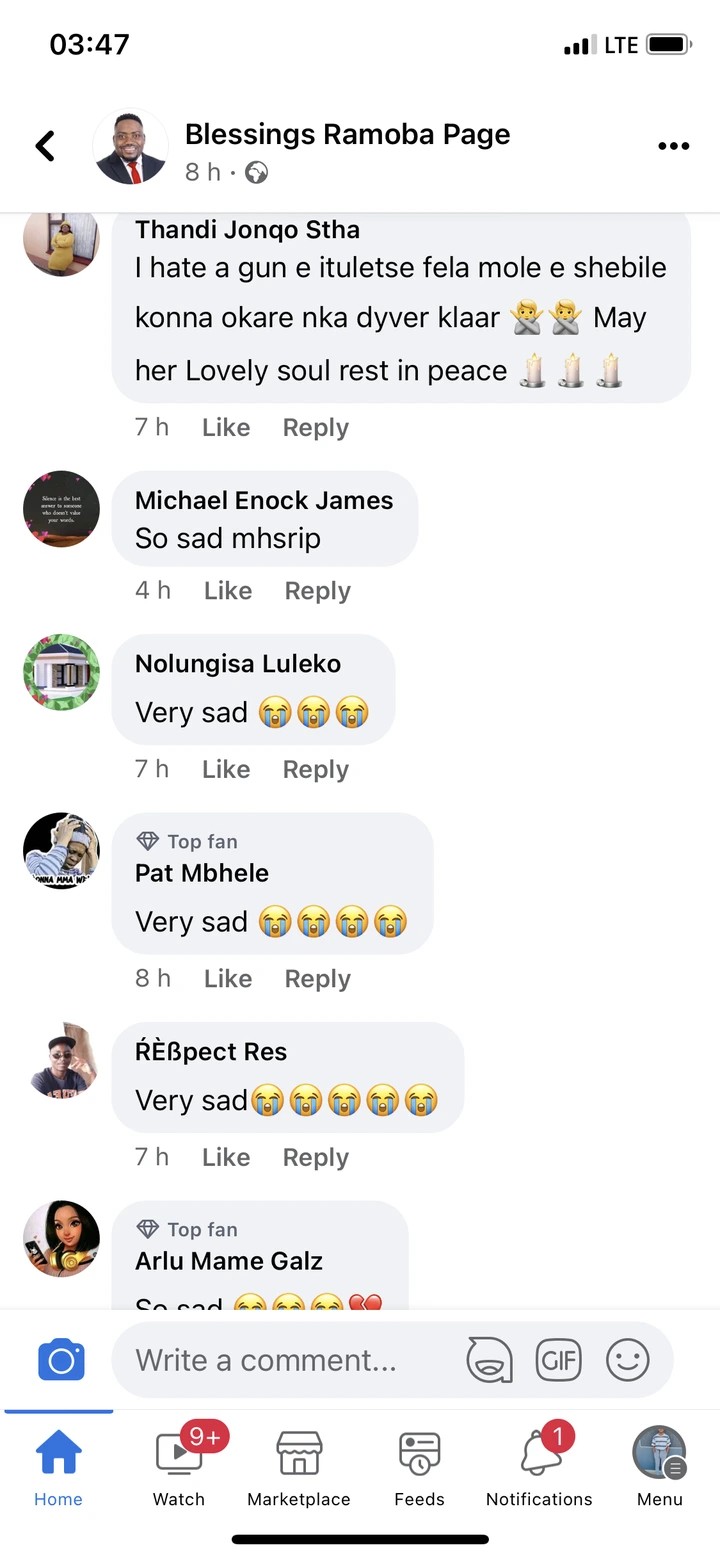Go to the Home tab
The height and width of the screenshot is (1559, 720).
click(59, 1465)
